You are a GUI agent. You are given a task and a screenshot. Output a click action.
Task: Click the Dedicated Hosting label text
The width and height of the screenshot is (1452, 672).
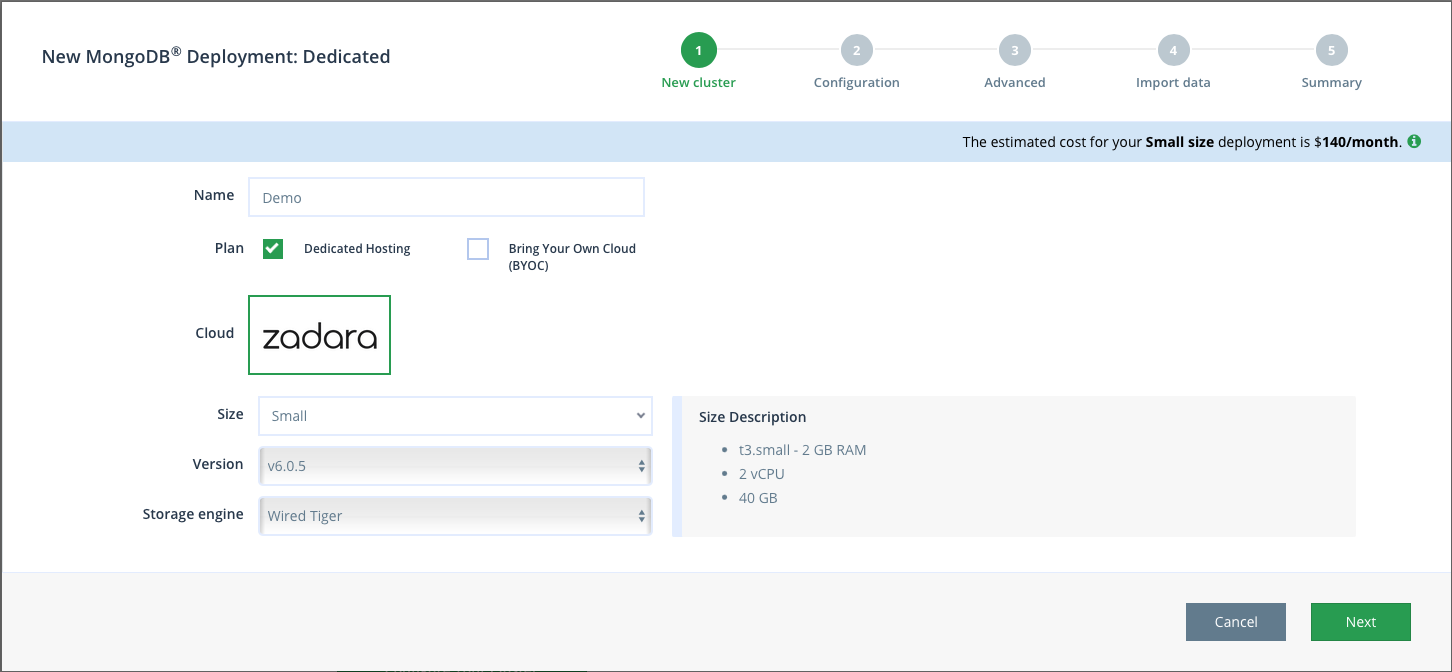(357, 249)
